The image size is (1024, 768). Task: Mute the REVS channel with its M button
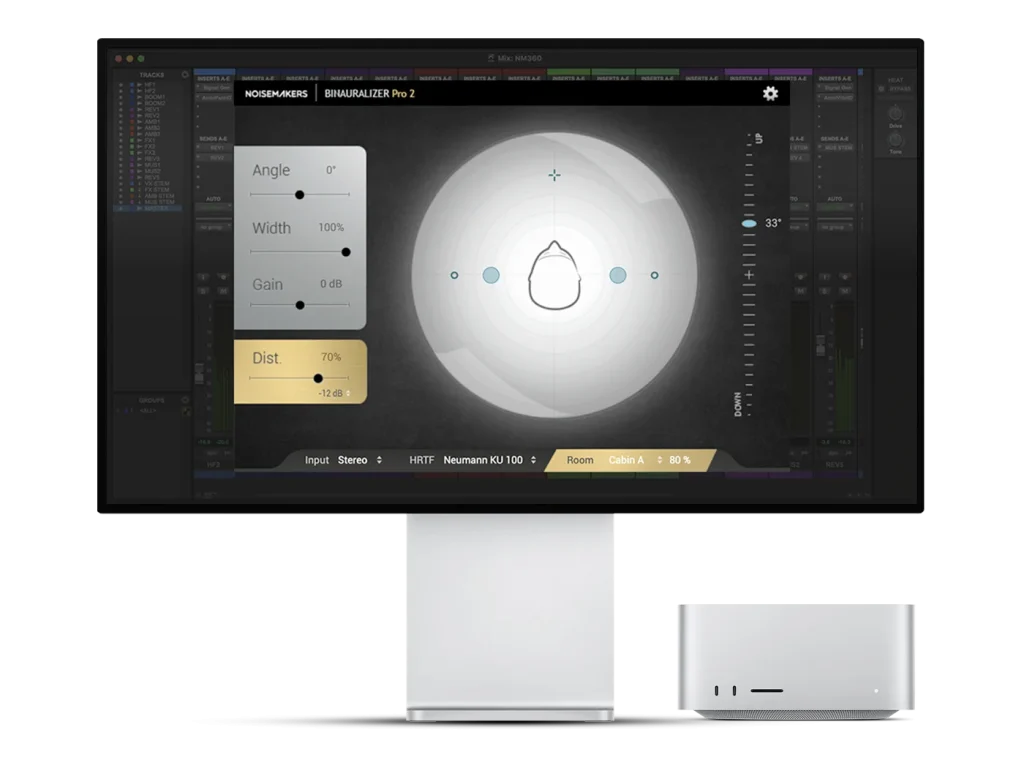pos(845,290)
